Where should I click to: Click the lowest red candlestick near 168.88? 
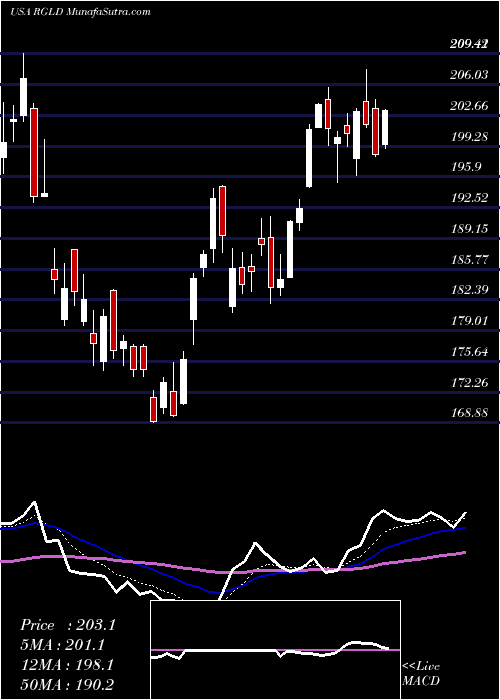(x=154, y=407)
